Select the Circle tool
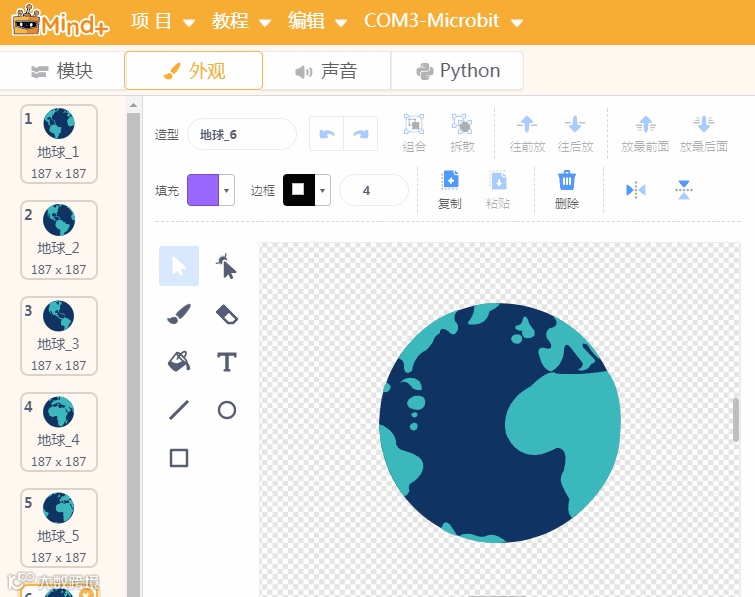755x597 pixels. [227, 410]
